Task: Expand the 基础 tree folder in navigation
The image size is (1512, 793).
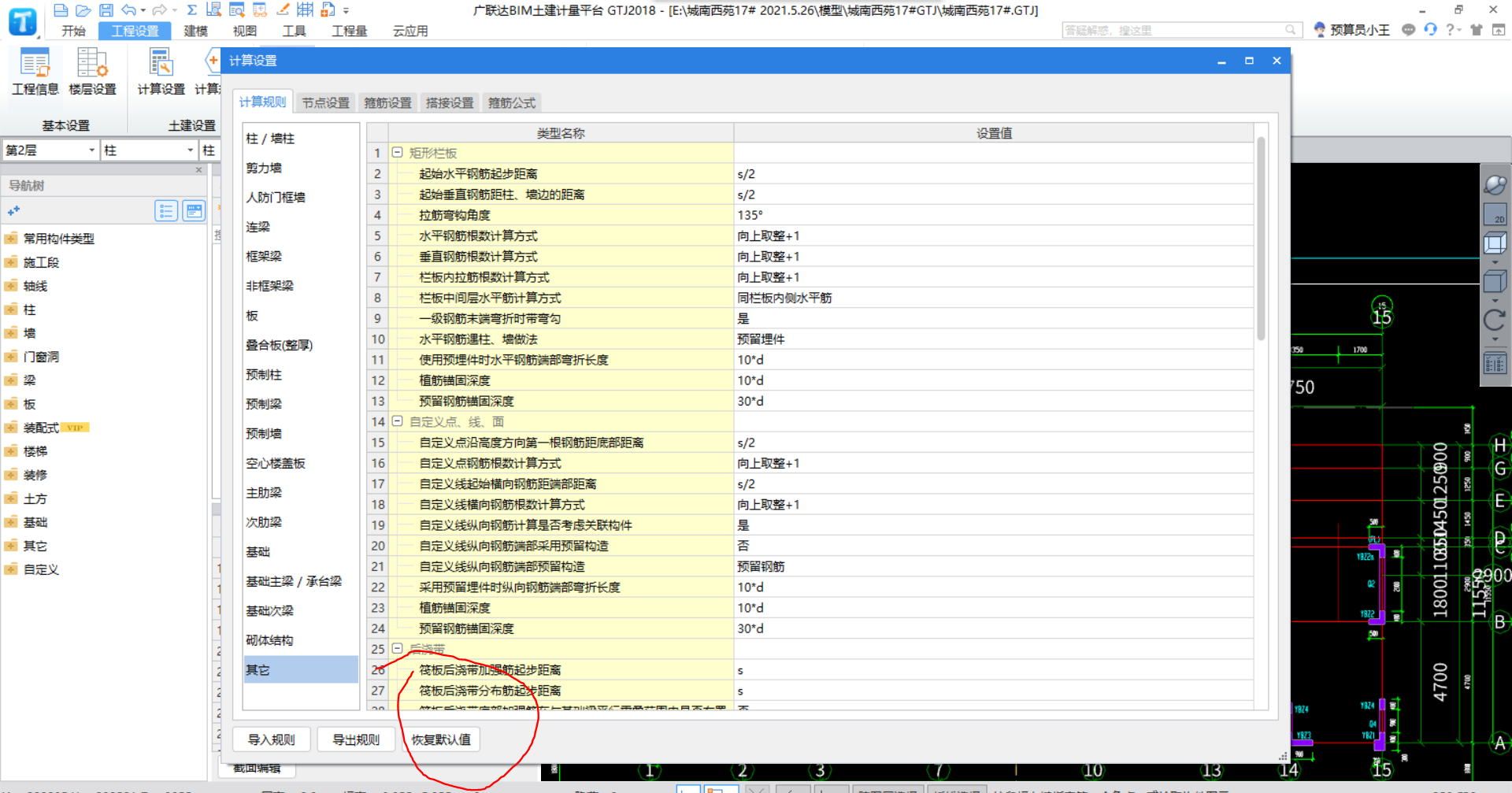Action: [x=11, y=522]
